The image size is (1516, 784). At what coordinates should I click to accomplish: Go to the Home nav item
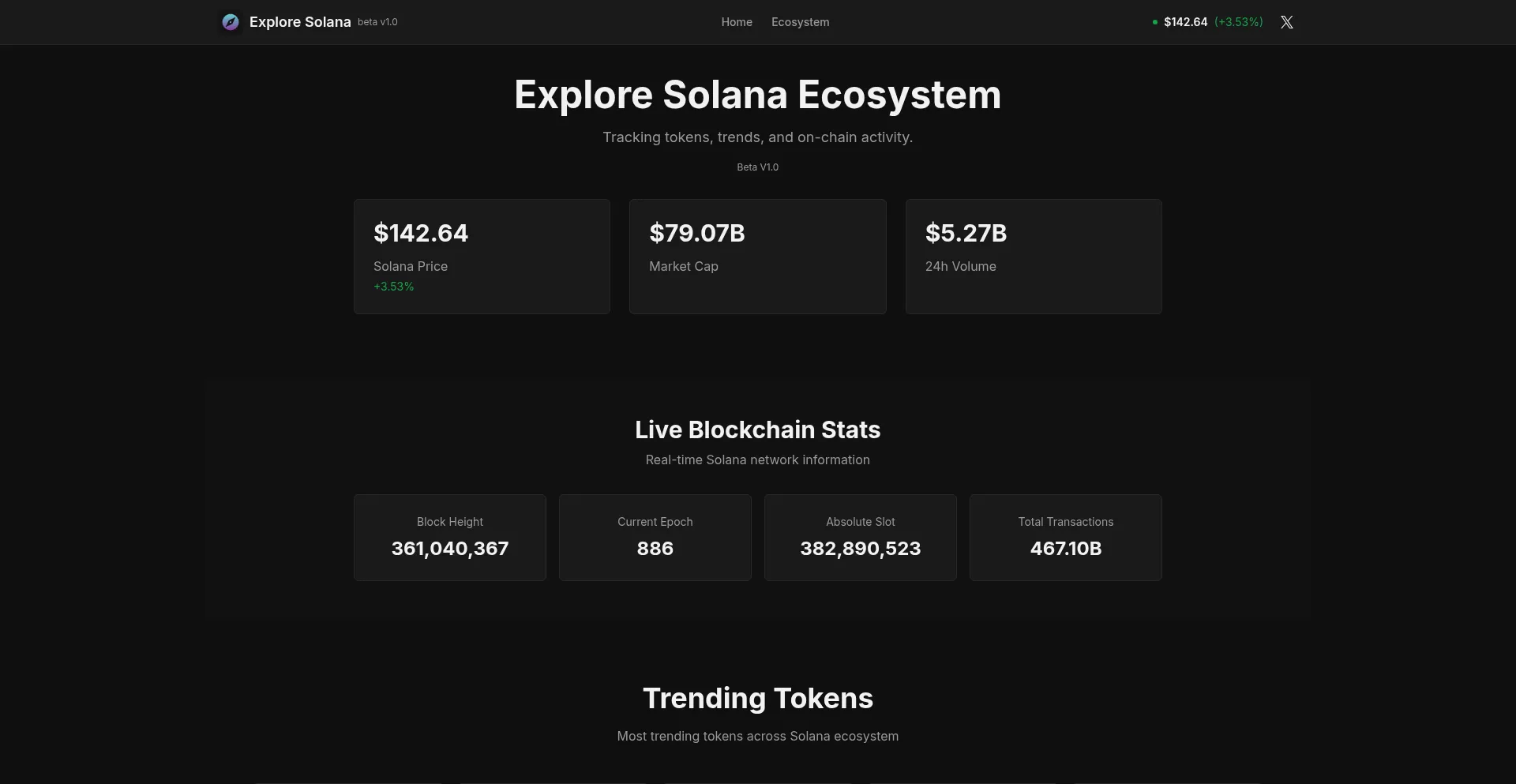tap(737, 22)
